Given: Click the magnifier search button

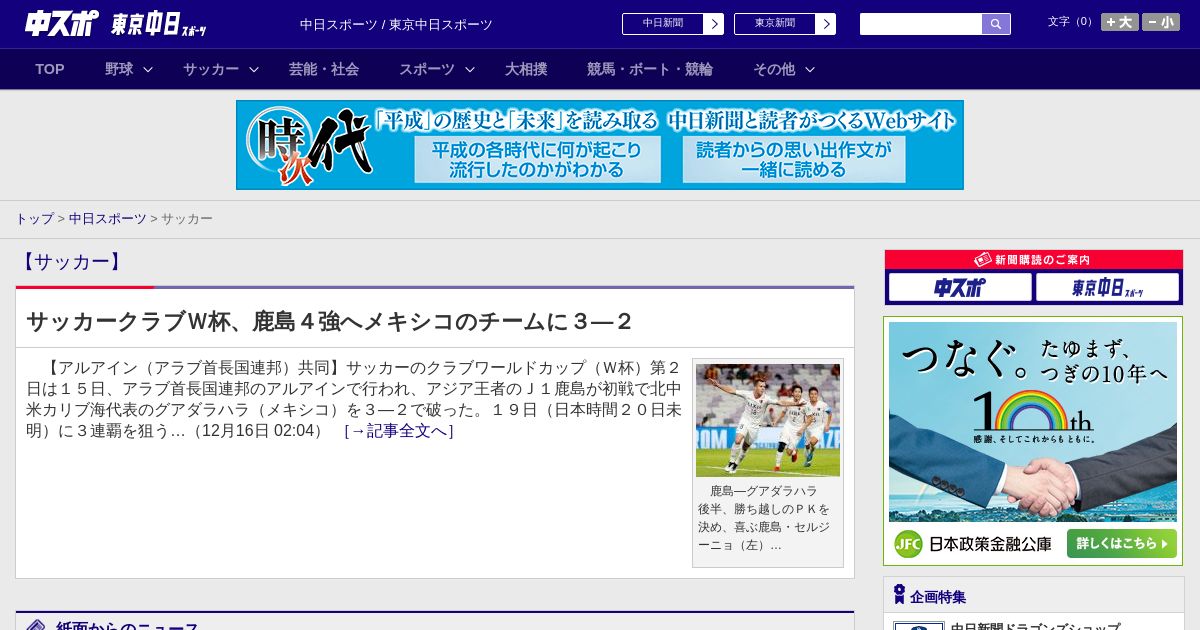Looking at the screenshot, I should point(996,24).
